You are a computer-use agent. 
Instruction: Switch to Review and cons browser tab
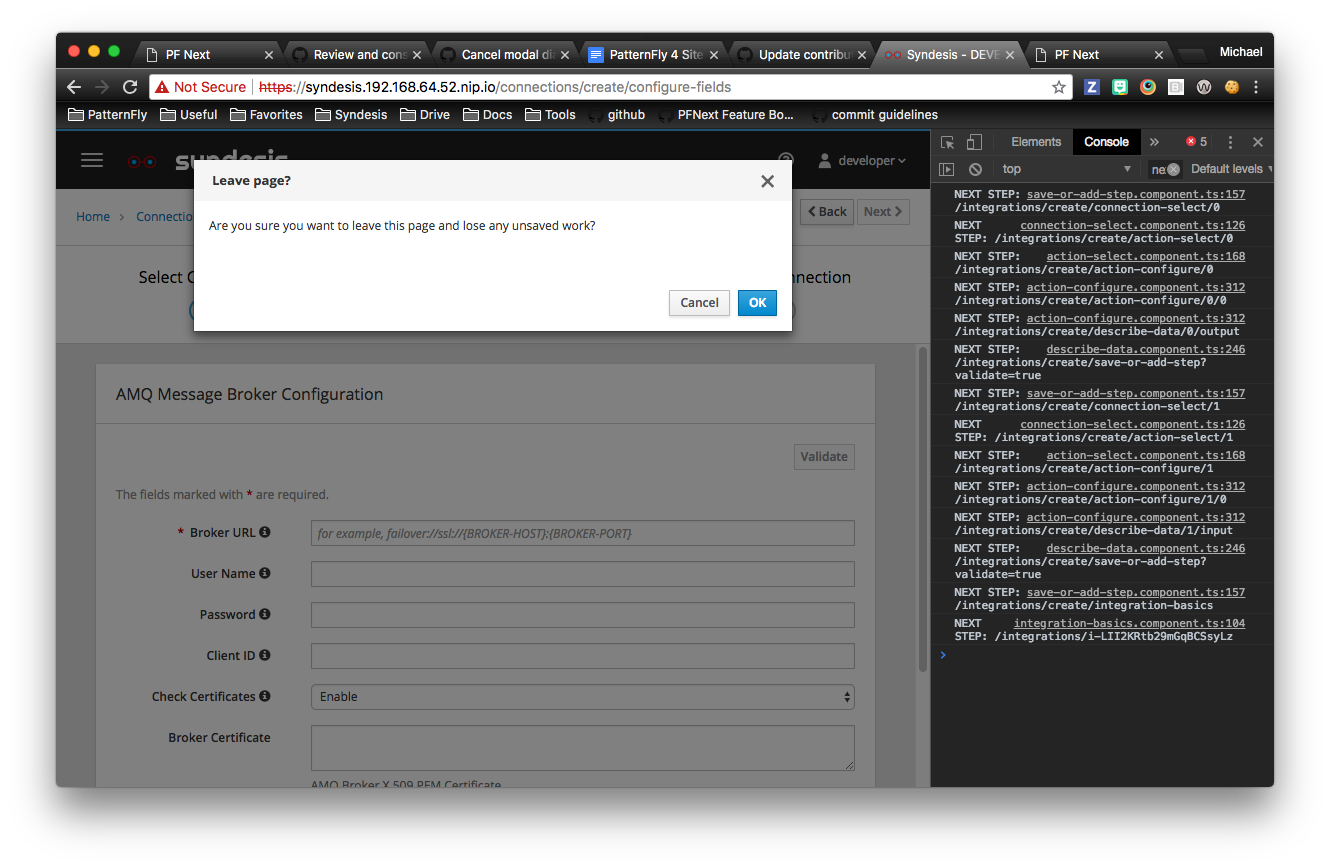pos(358,55)
